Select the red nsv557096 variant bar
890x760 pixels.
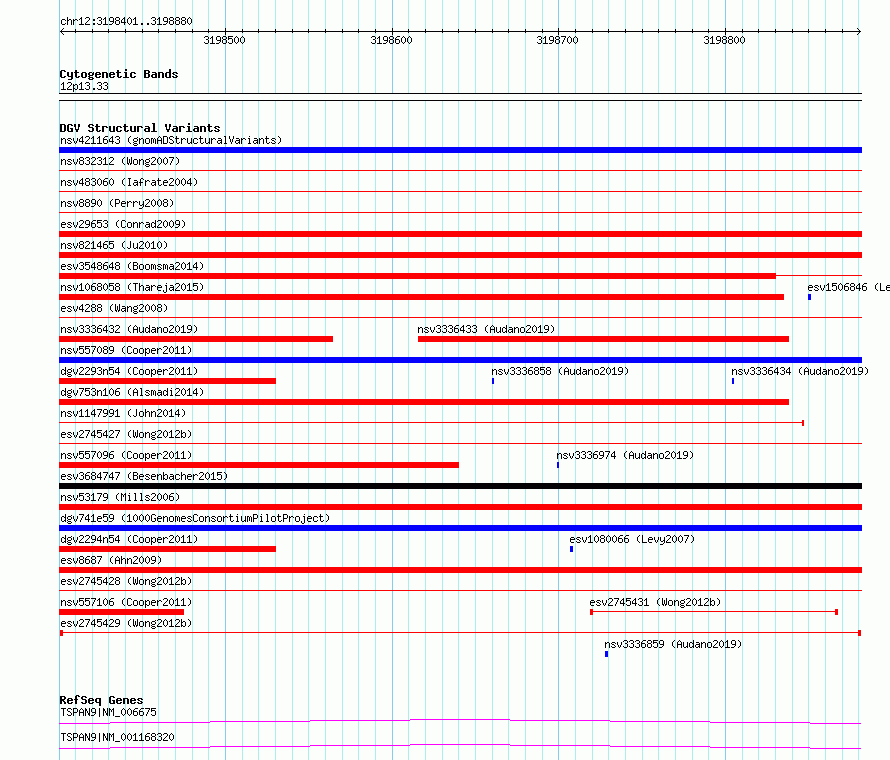click(x=259, y=465)
